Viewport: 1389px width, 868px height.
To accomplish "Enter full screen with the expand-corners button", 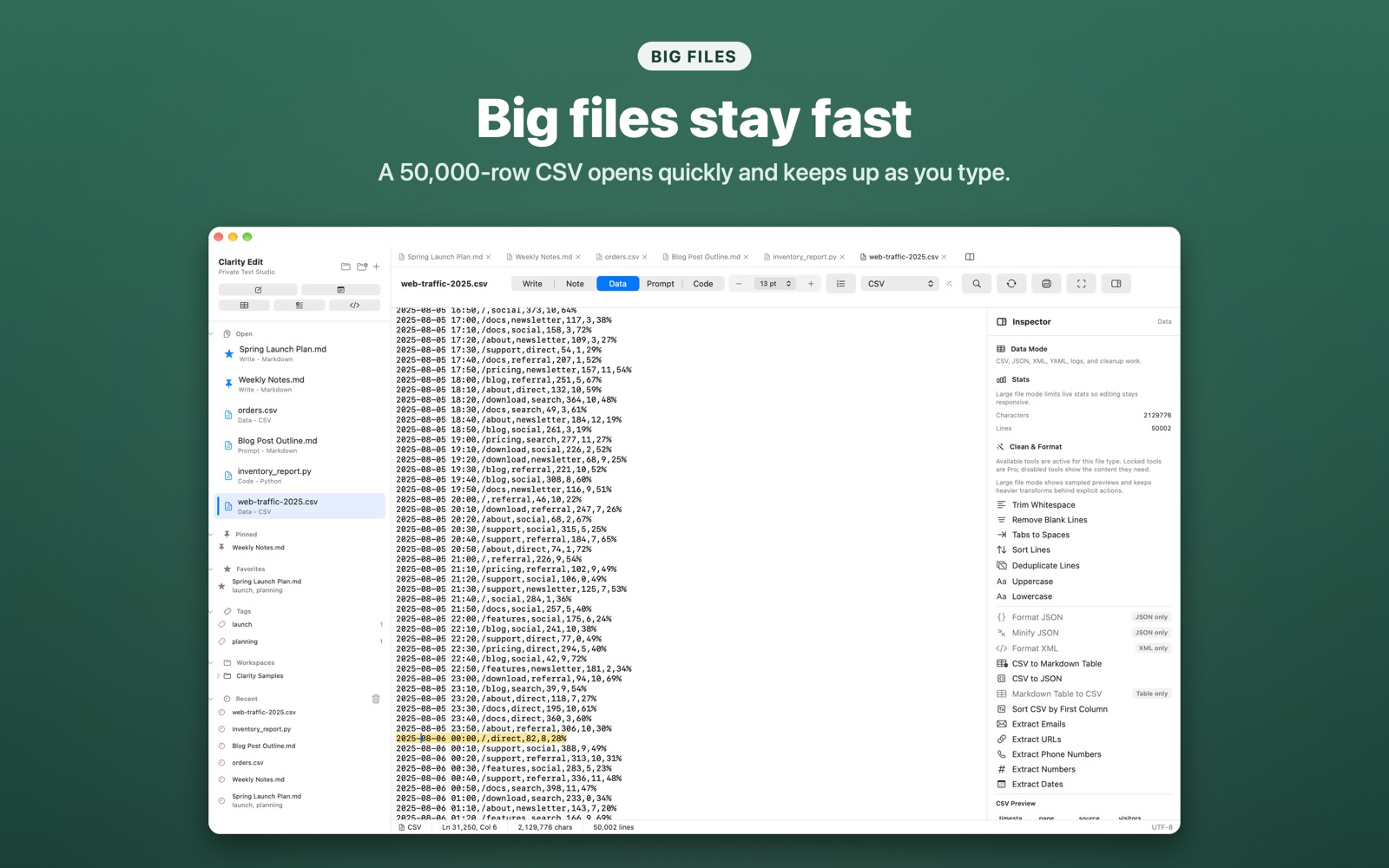I will point(1081,284).
